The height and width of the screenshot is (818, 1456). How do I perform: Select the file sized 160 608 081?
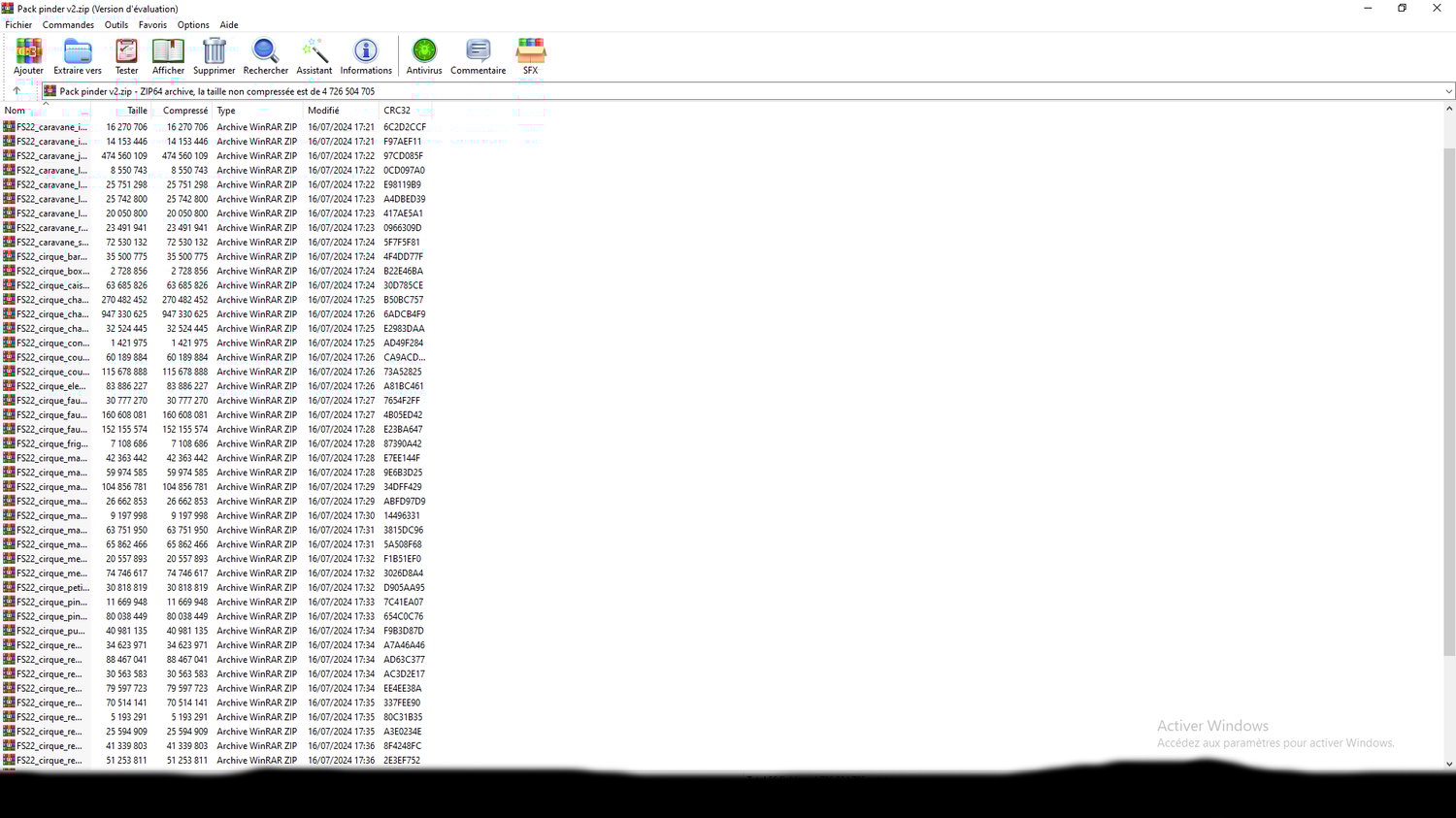[214, 415]
